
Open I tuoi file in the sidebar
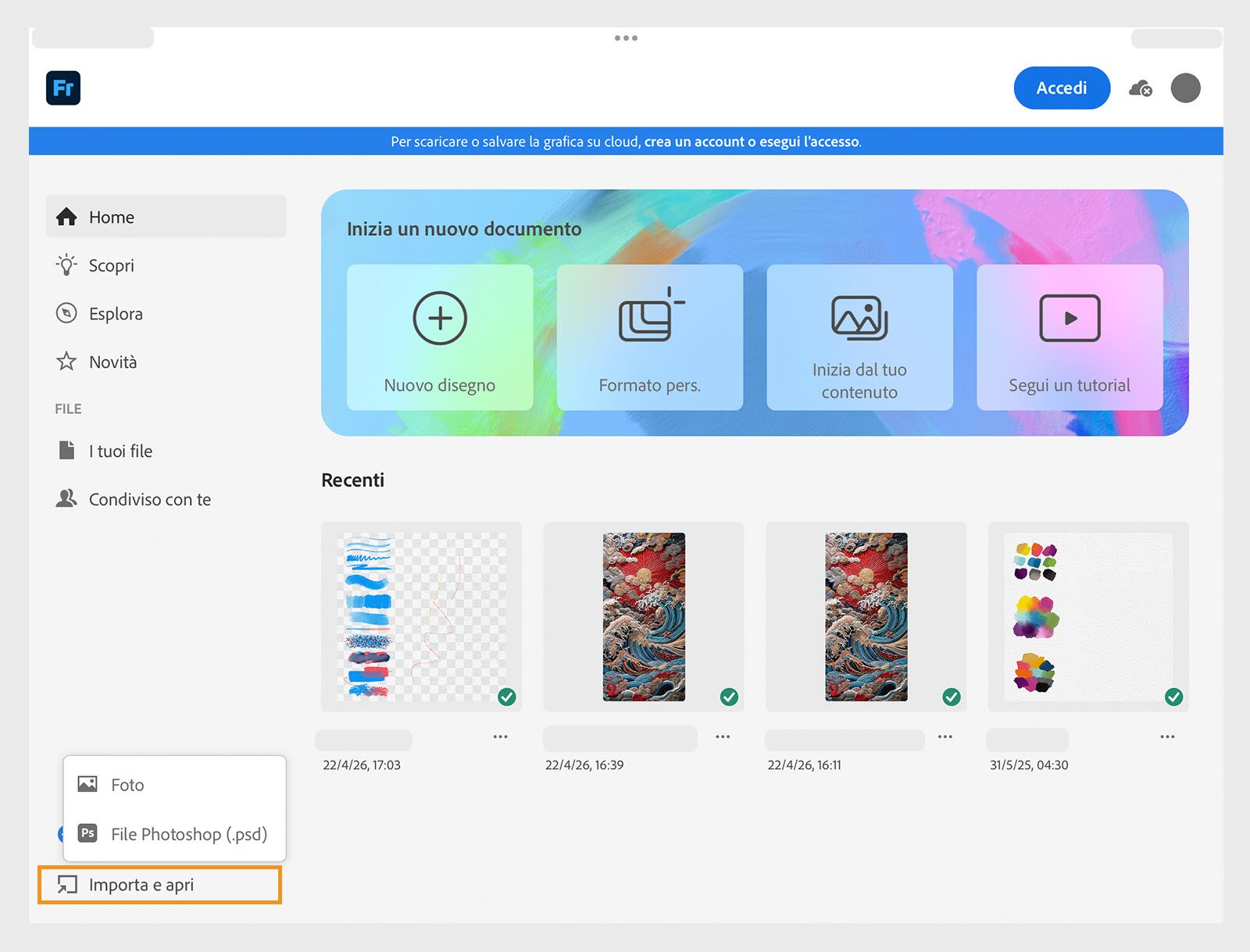(166, 451)
